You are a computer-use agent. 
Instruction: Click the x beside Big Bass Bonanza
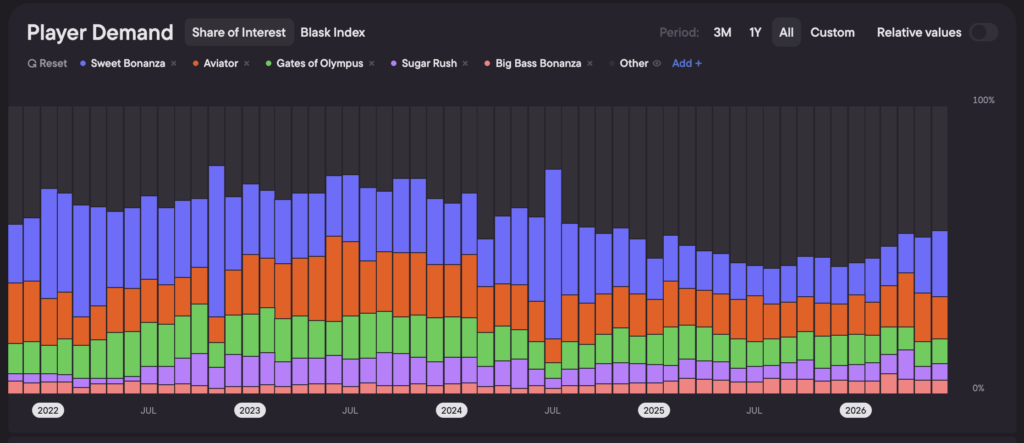[590, 64]
